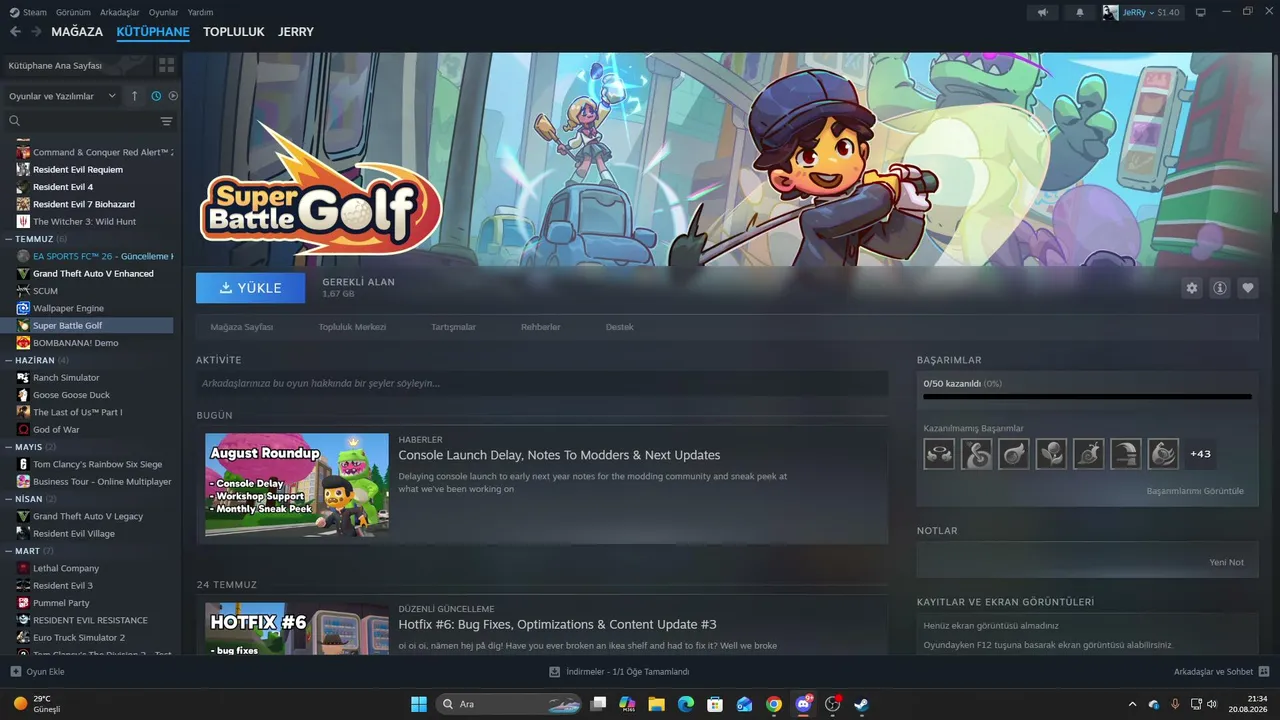Add Super Battle Golf to favorites
This screenshot has height=720, width=1280.
click(x=1248, y=288)
